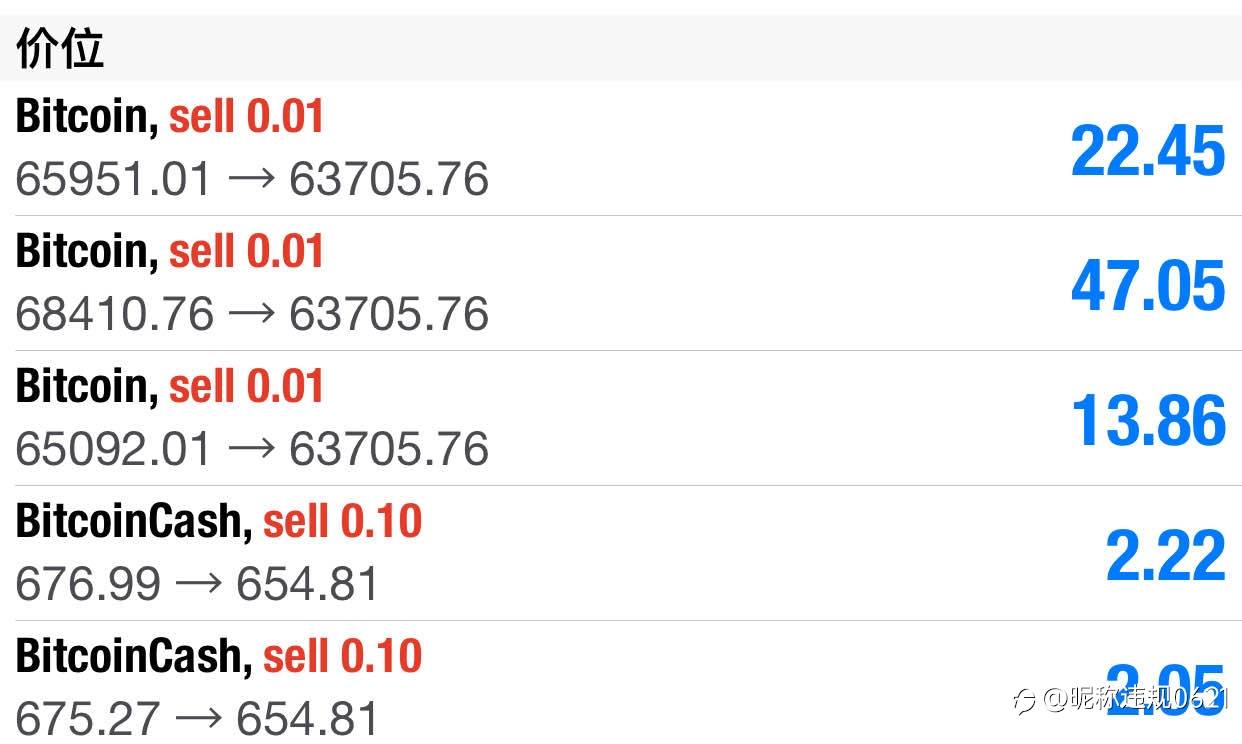Tap the partially hidden 2.05 profit value
The width and height of the screenshot is (1242, 744).
click(1165, 689)
